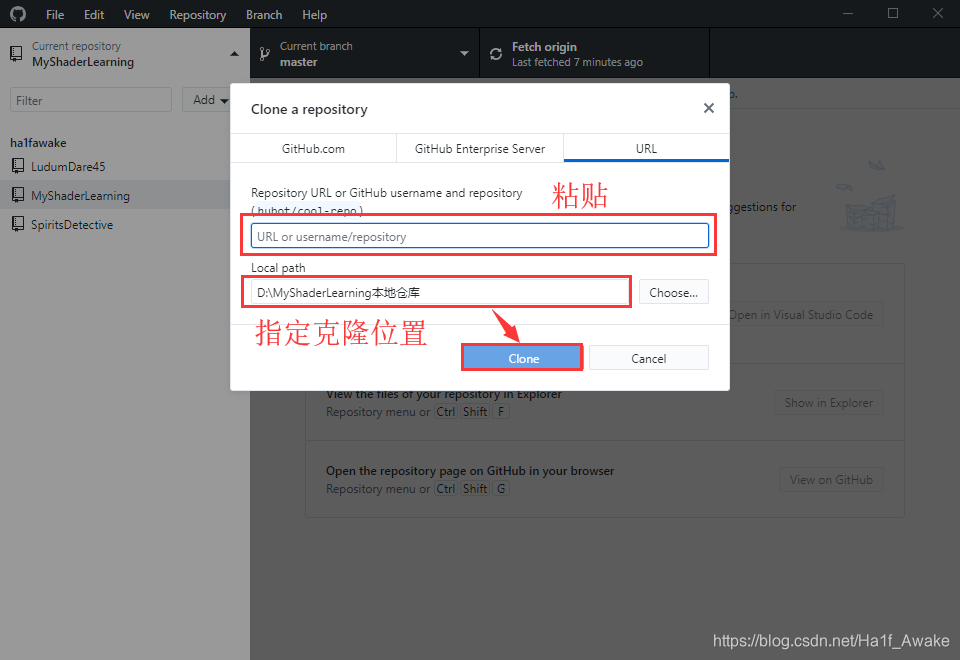Click View on GitHub button

(x=831, y=480)
